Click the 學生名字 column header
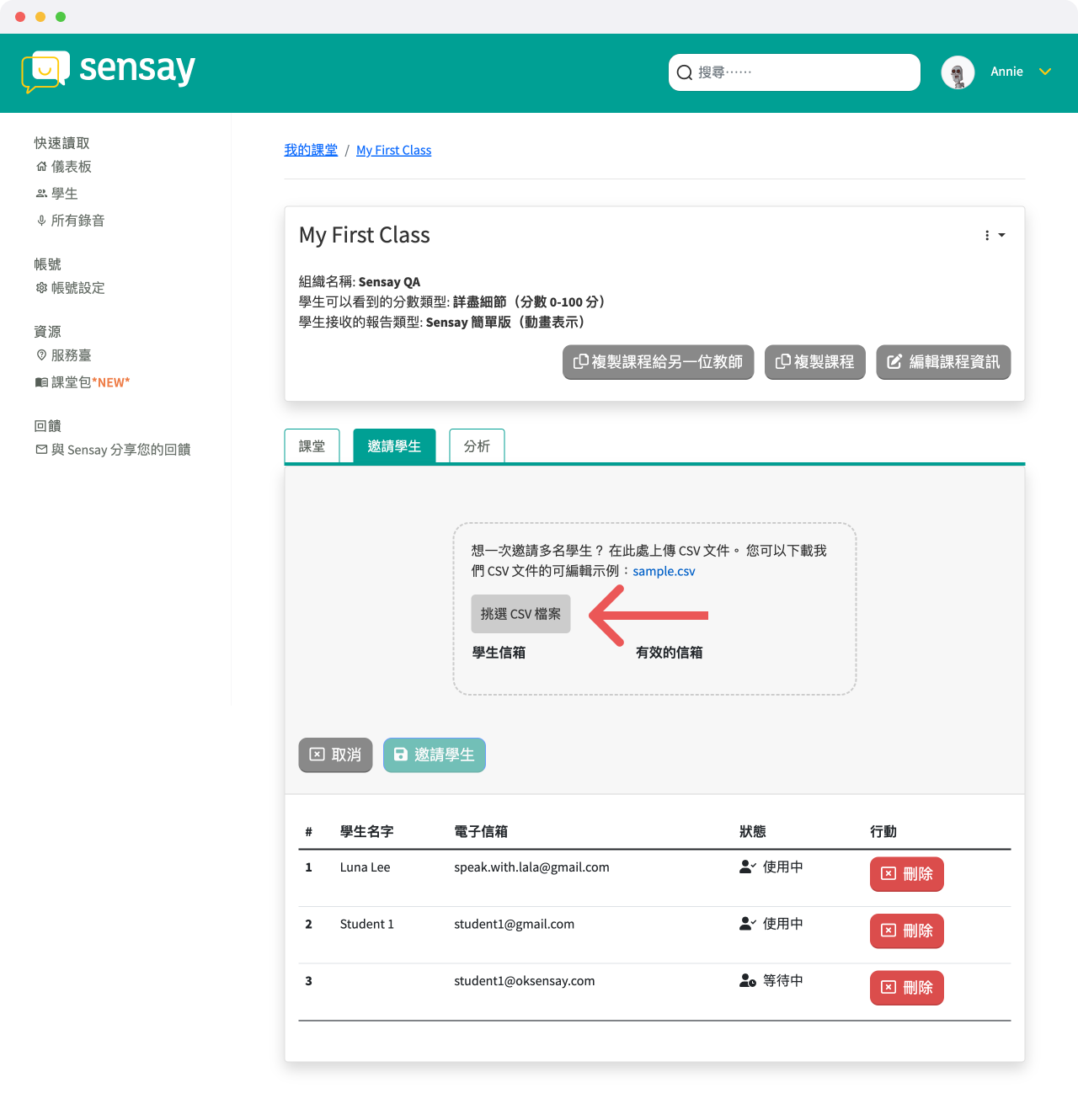Screen dimensions: 1078x1120 tap(366, 832)
